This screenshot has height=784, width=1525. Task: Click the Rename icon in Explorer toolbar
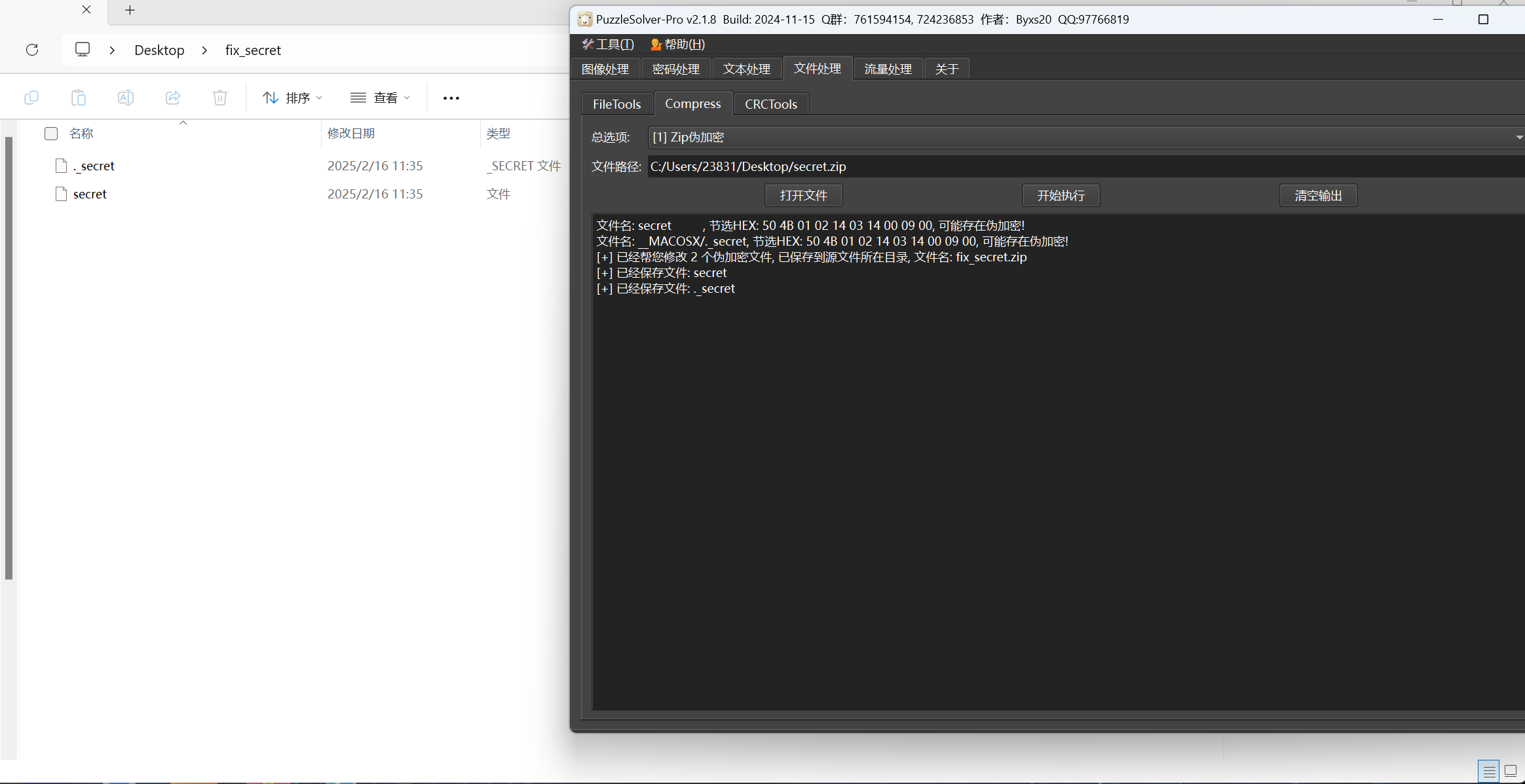tap(126, 98)
